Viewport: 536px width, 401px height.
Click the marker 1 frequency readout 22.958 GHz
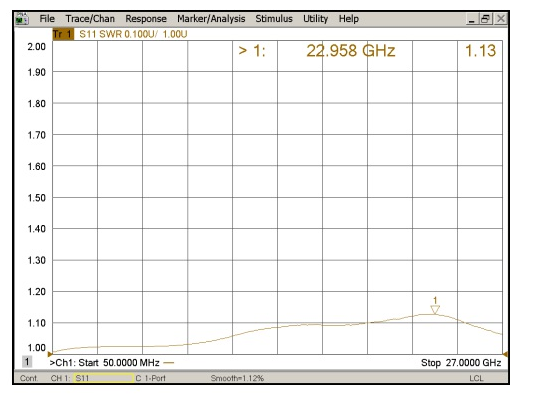(x=350, y=51)
